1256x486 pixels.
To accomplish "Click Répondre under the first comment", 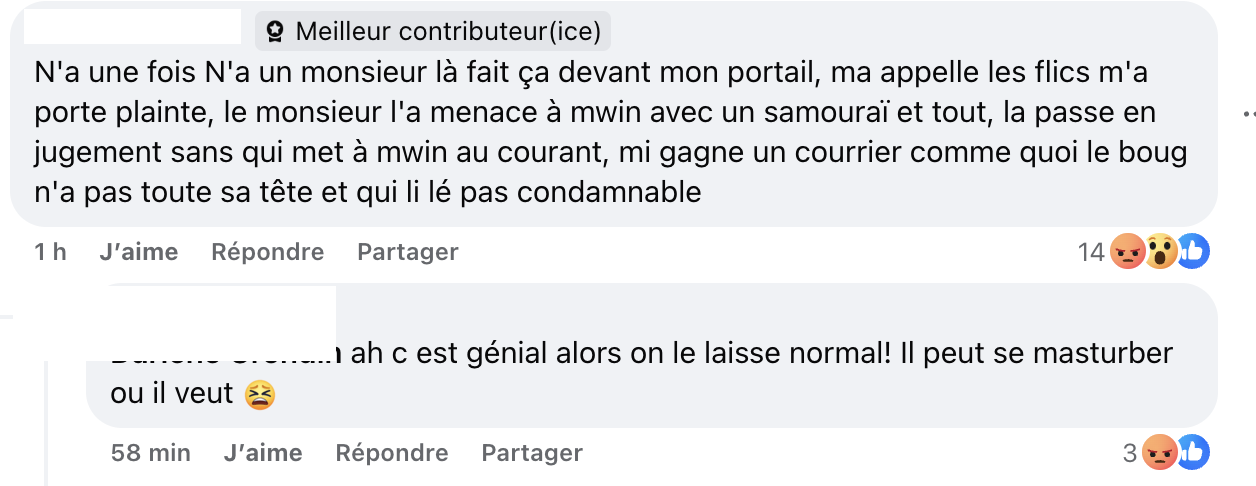I will point(267,252).
